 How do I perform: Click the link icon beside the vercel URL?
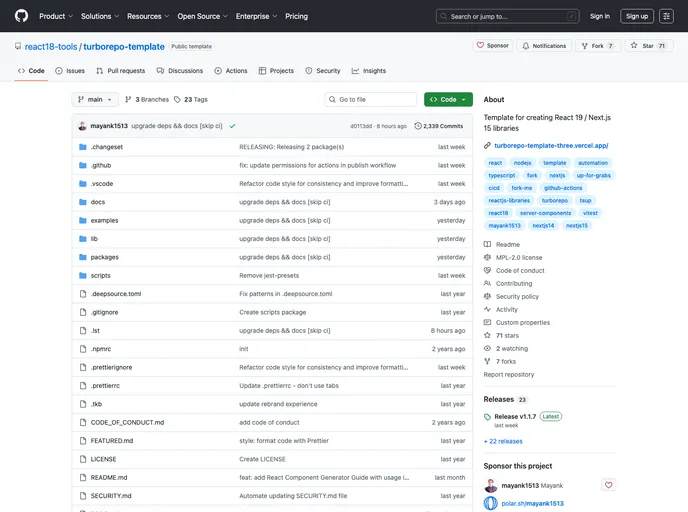pos(487,146)
